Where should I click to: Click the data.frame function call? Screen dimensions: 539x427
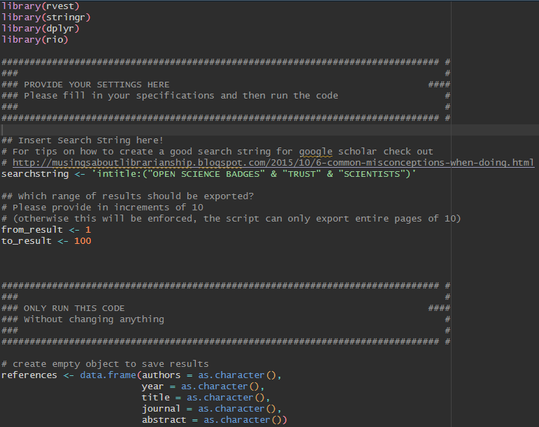coord(108,375)
